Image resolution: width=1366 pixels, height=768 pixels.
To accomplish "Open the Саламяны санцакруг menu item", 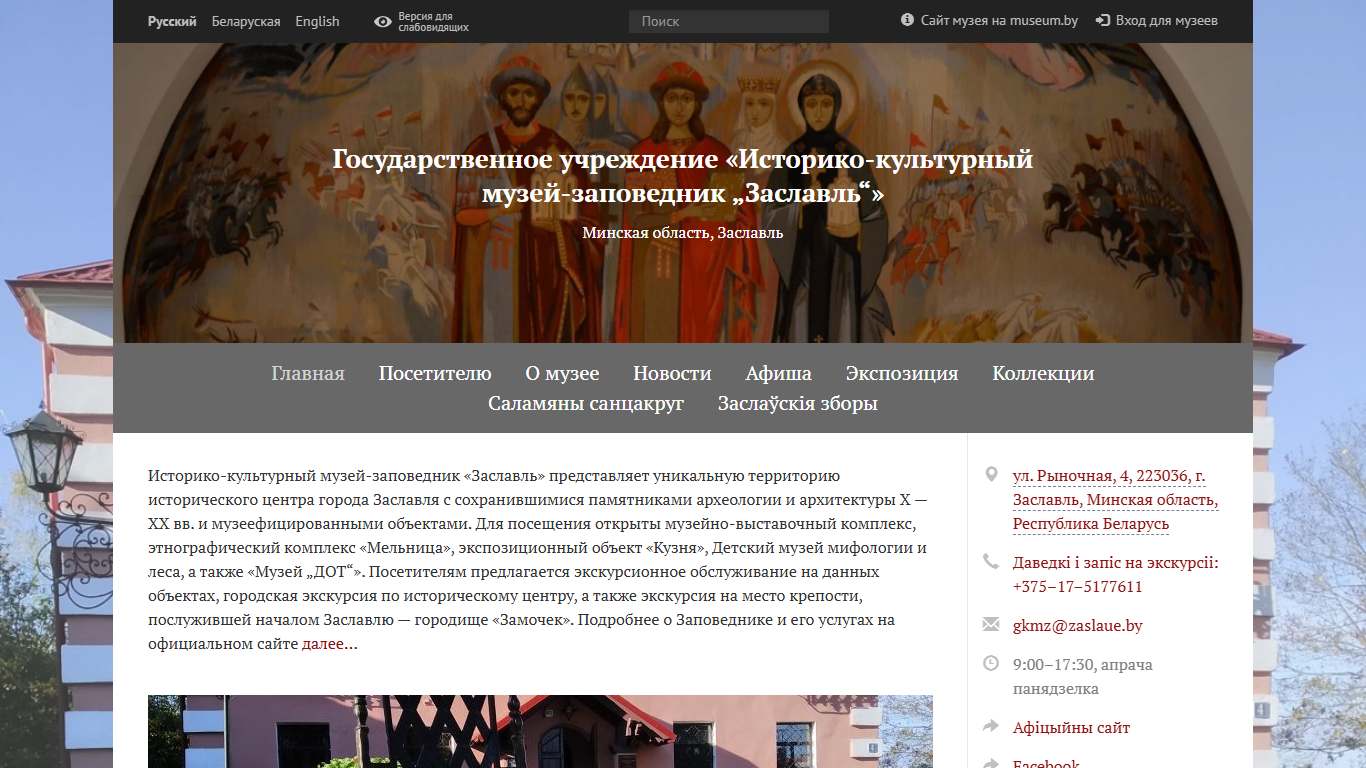I will 586,404.
